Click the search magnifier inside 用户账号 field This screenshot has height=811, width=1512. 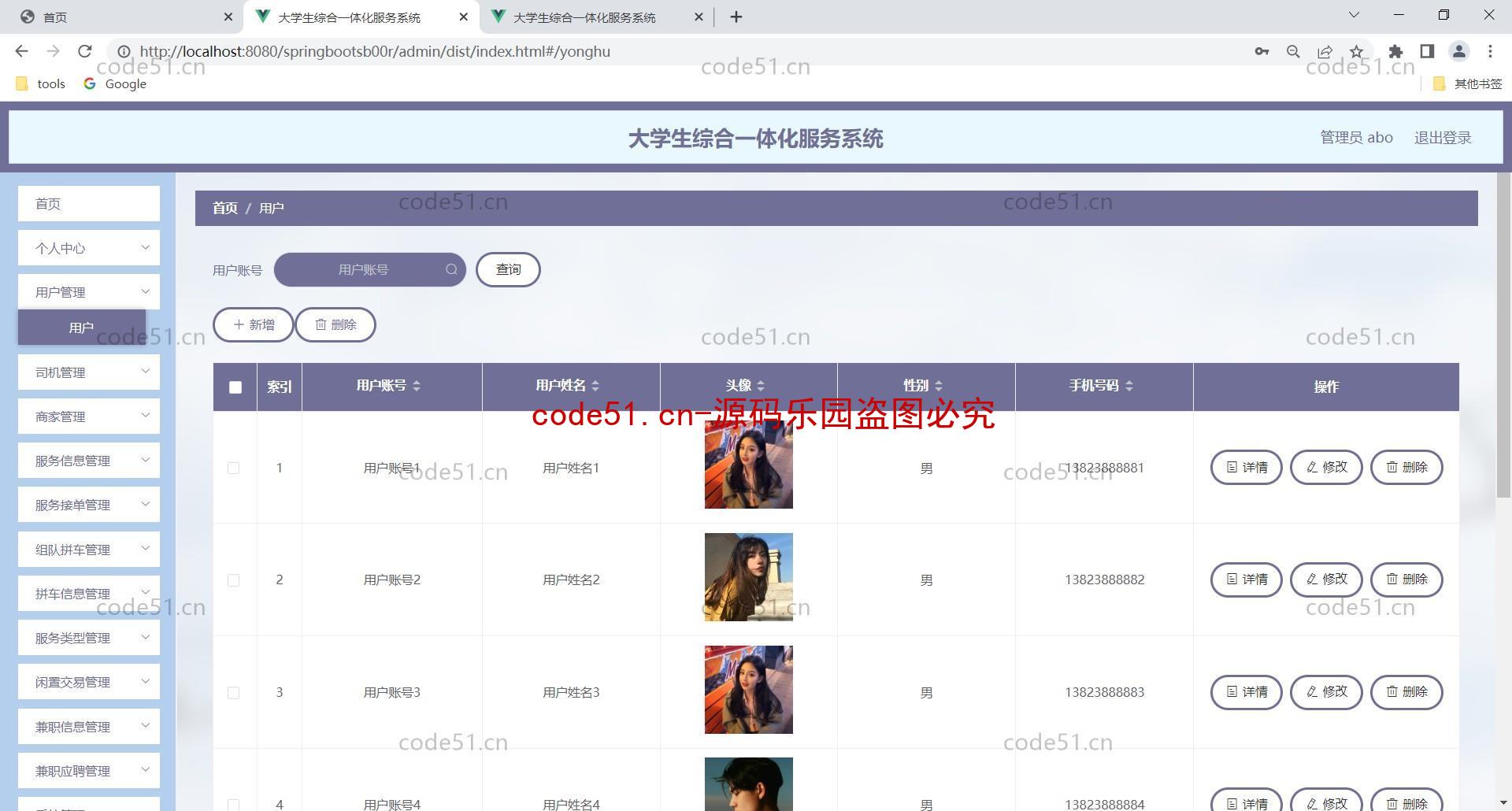(451, 269)
